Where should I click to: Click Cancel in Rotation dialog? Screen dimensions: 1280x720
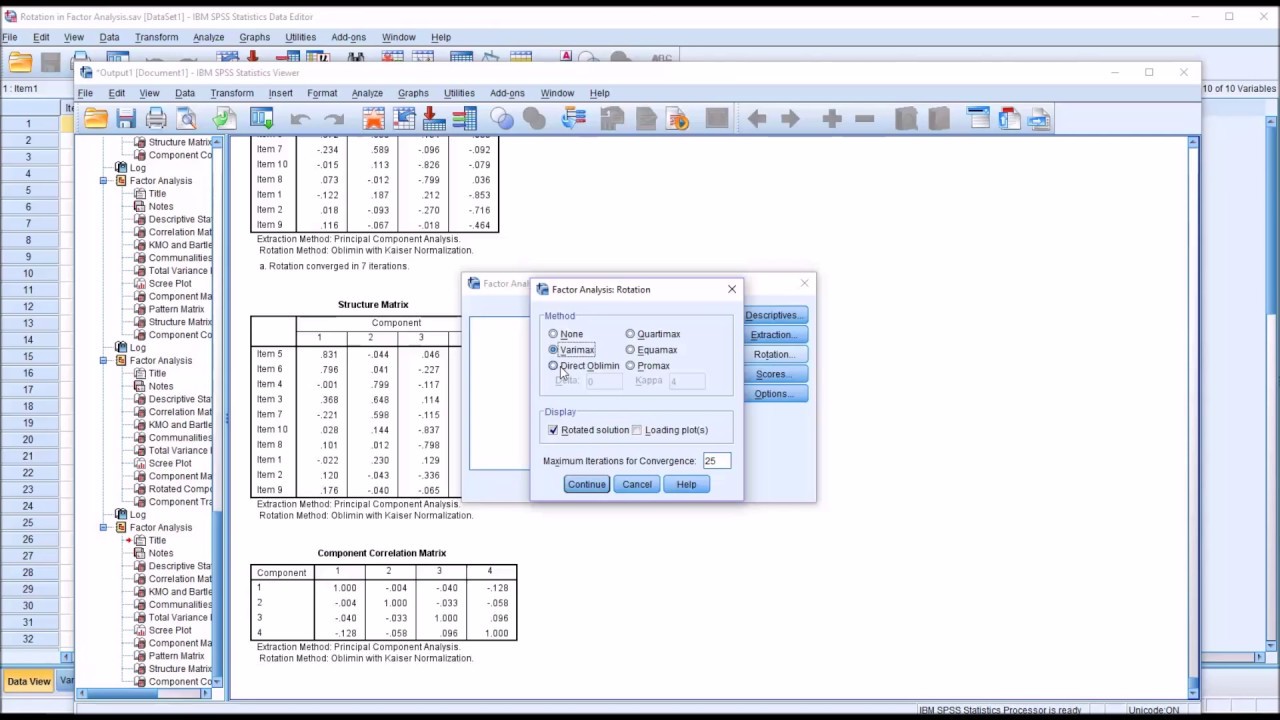[x=637, y=484]
